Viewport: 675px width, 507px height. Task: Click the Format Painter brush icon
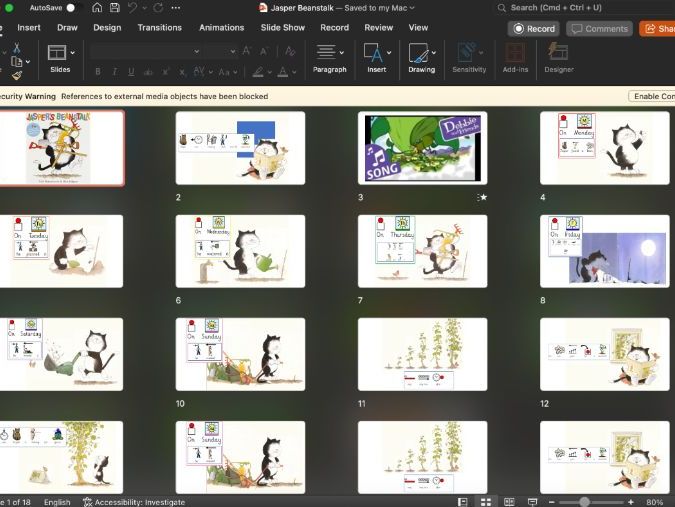coord(17,75)
